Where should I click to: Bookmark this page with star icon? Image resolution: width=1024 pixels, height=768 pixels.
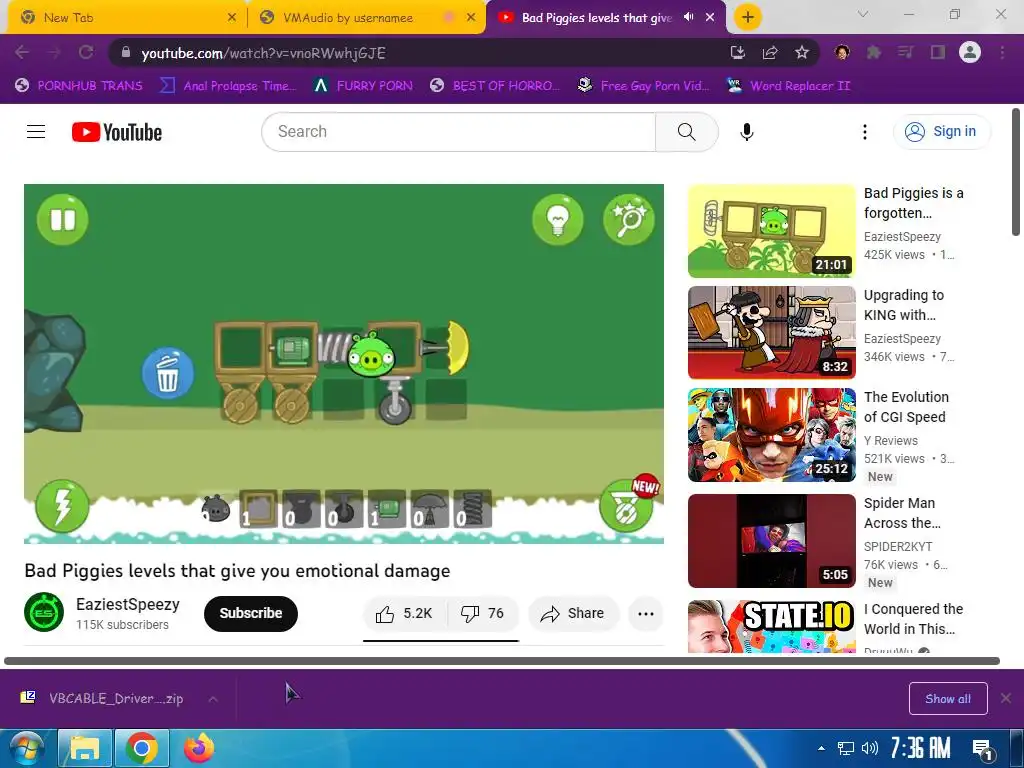[802, 52]
